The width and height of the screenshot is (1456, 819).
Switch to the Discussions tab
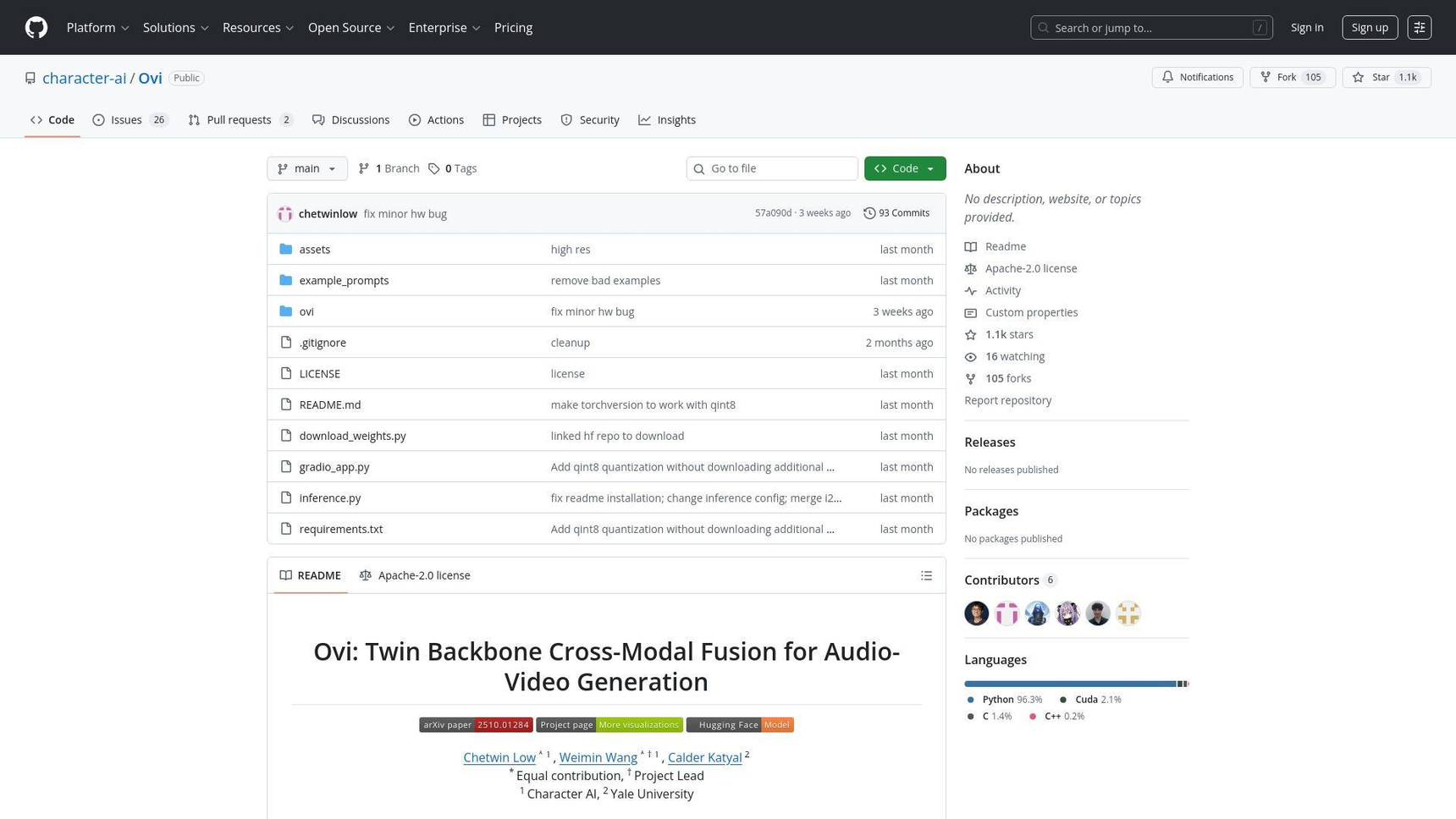coord(350,120)
